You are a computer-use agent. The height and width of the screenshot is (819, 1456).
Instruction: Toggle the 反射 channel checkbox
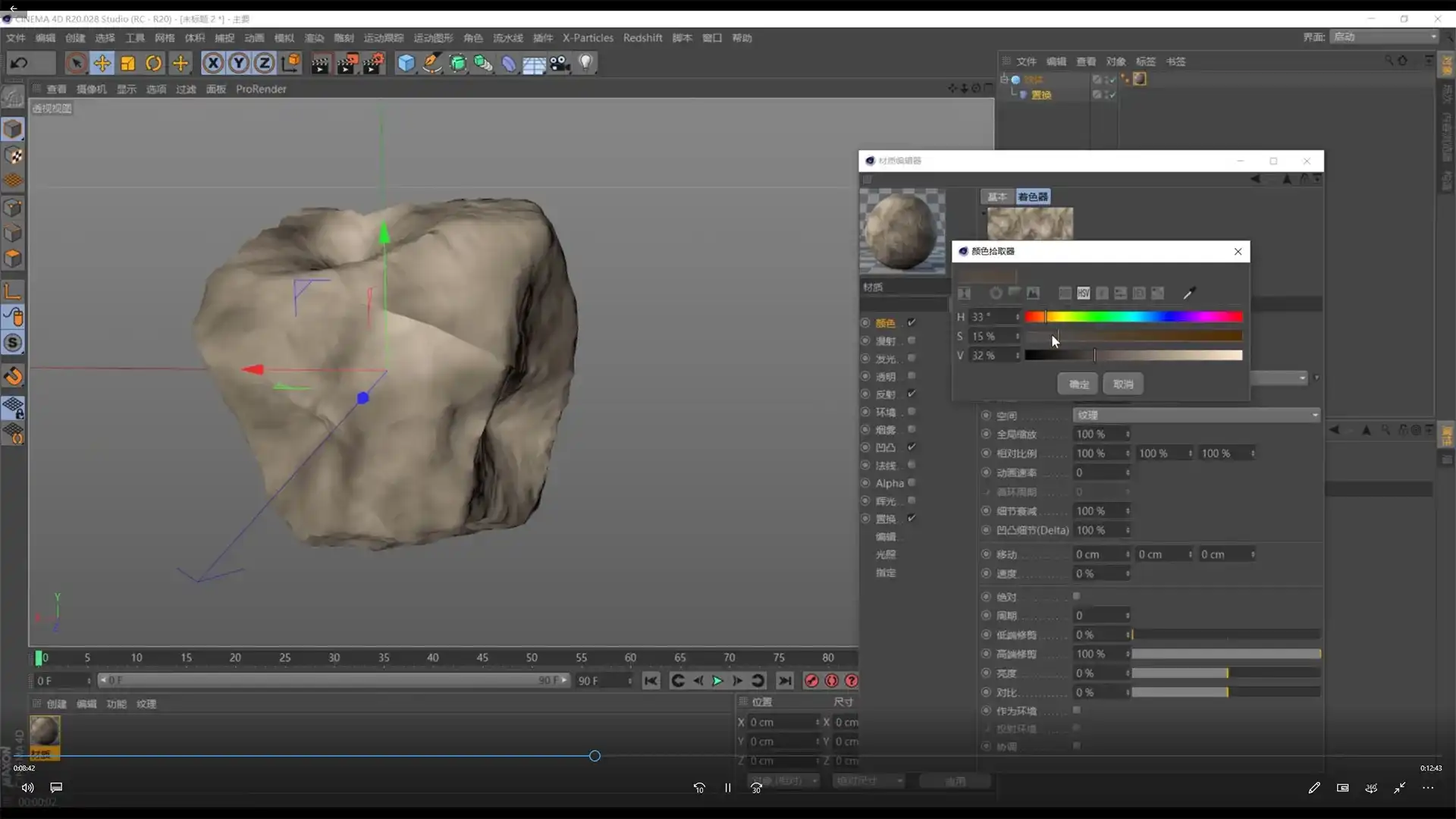[x=912, y=394]
